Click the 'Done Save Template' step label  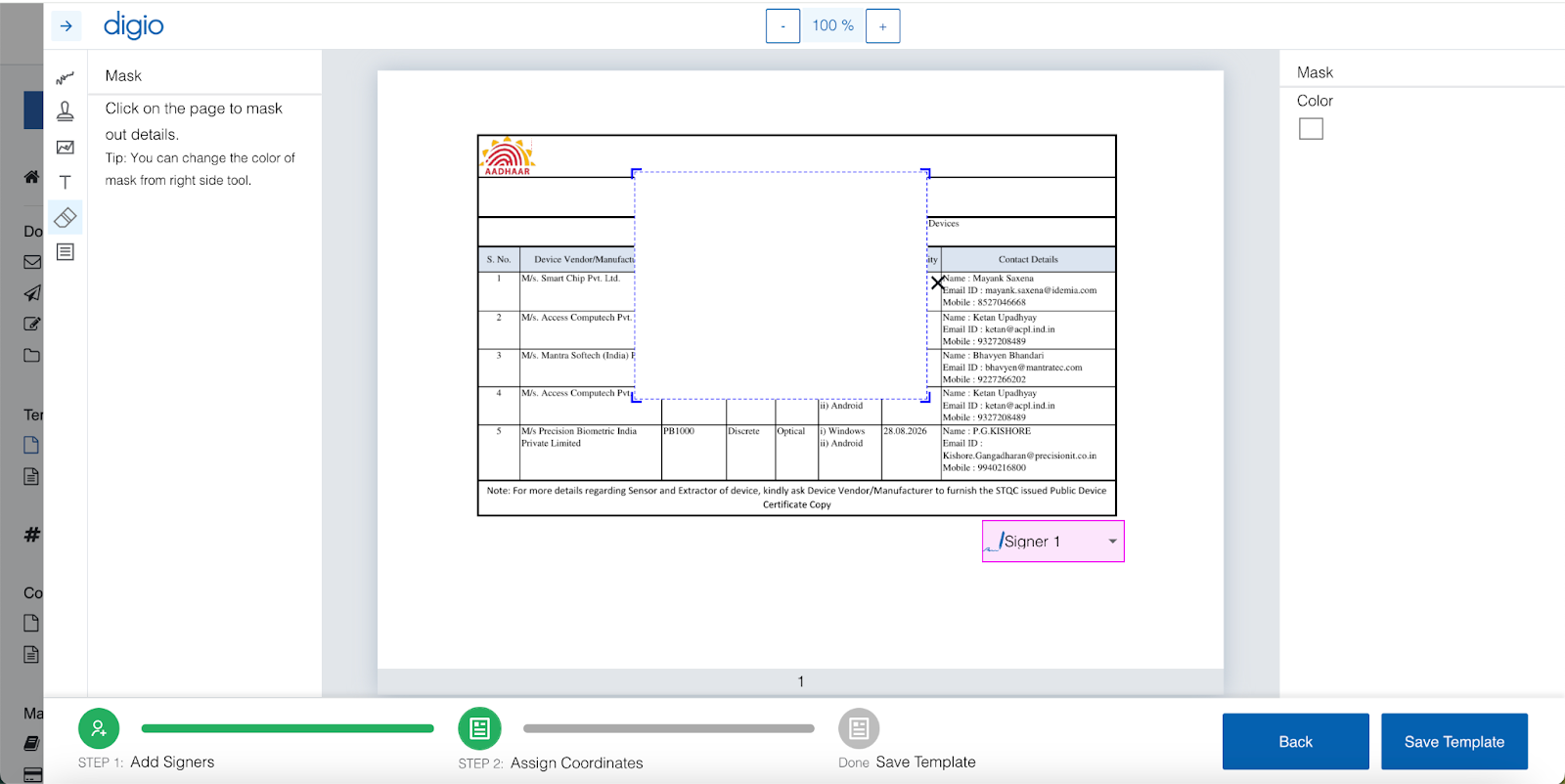coord(907,762)
